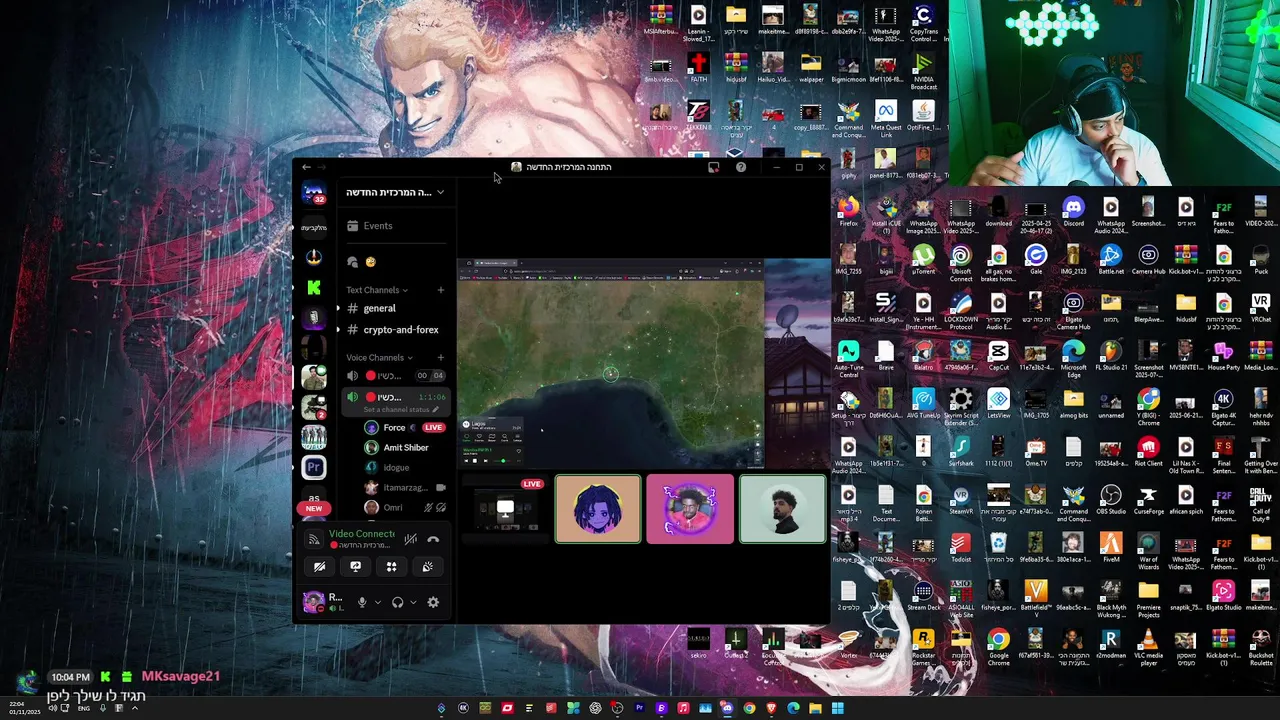The height and width of the screenshot is (720, 1280).
Task: Open the Surfshark desktop shortcut
Action: pyautogui.click(x=961, y=452)
